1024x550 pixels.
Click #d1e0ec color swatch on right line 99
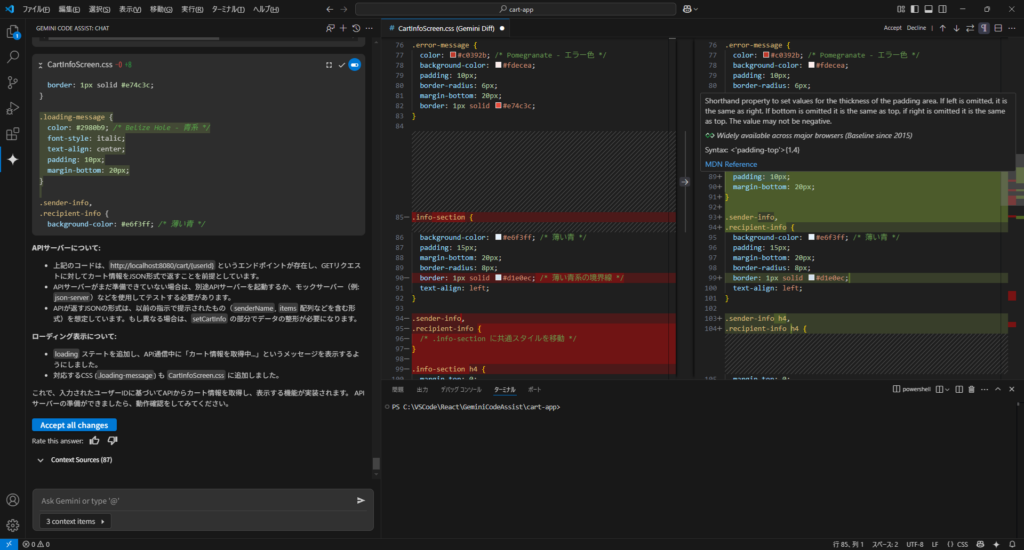pos(812,278)
